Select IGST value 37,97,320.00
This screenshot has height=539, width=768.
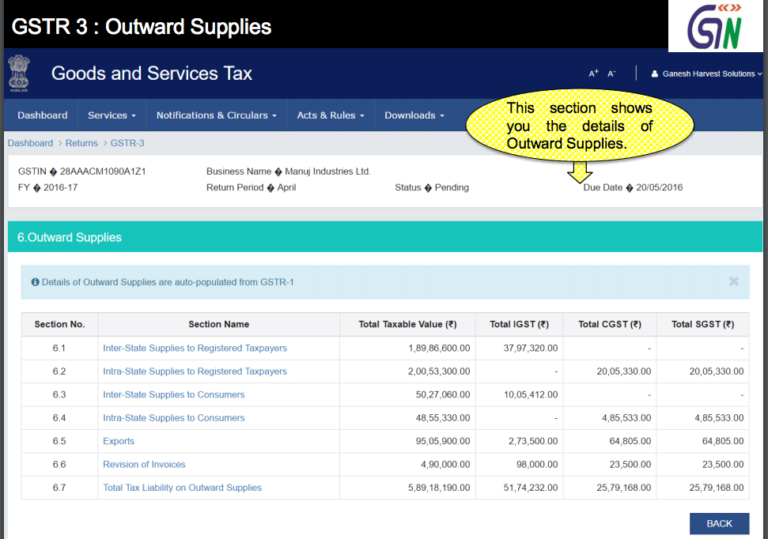(530, 348)
